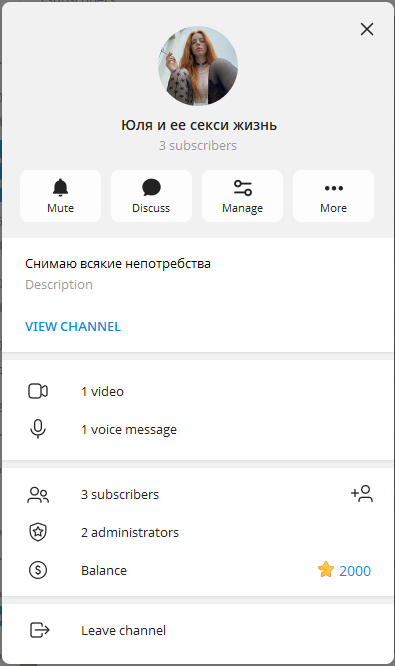Click the administrators shield star icon

(38, 532)
